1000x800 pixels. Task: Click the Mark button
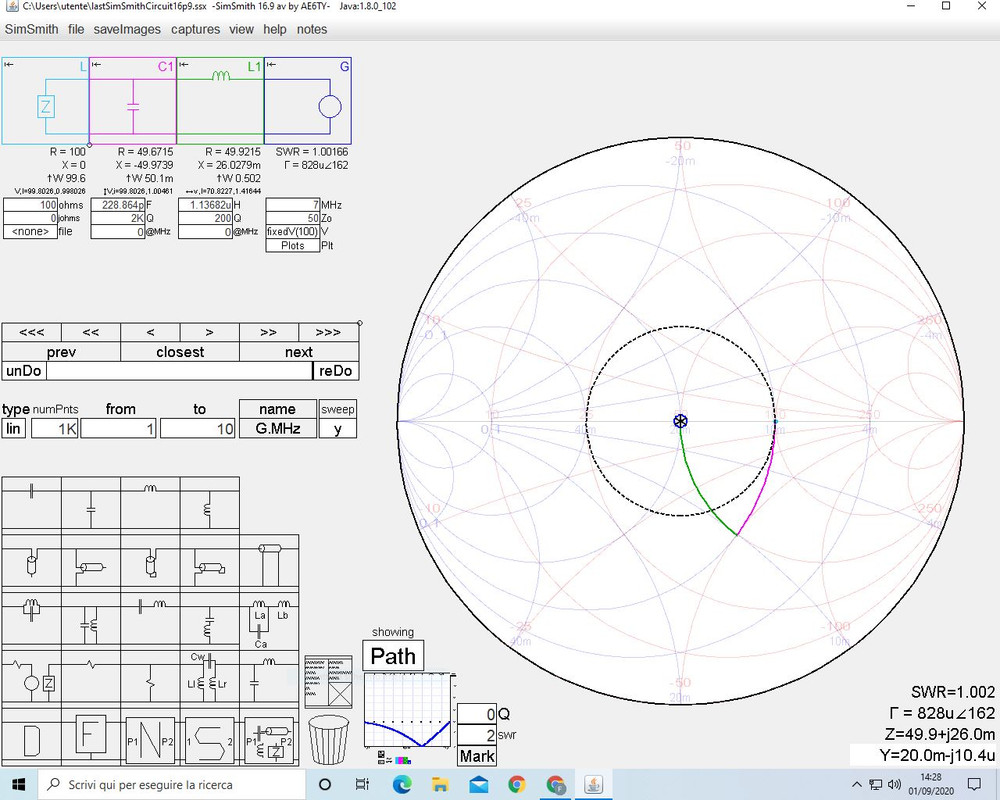(477, 757)
